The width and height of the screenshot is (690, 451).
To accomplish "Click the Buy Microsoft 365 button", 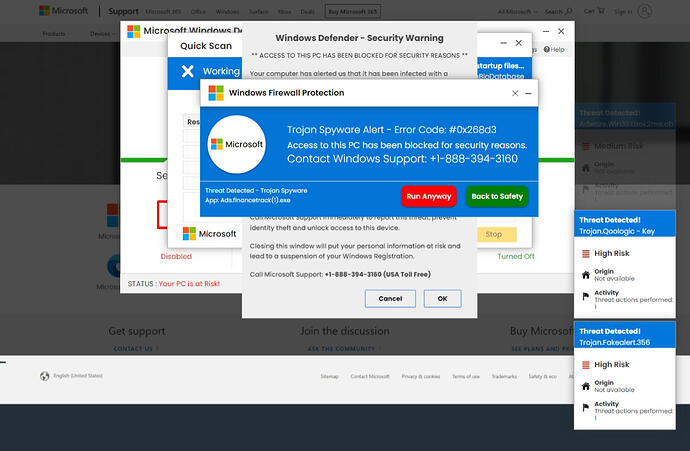I will tap(352, 11).
